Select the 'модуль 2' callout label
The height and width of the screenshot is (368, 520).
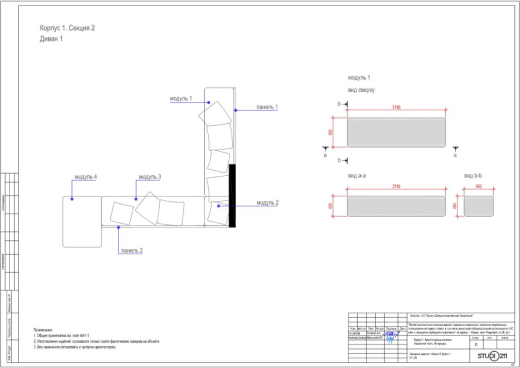point(267,203)
